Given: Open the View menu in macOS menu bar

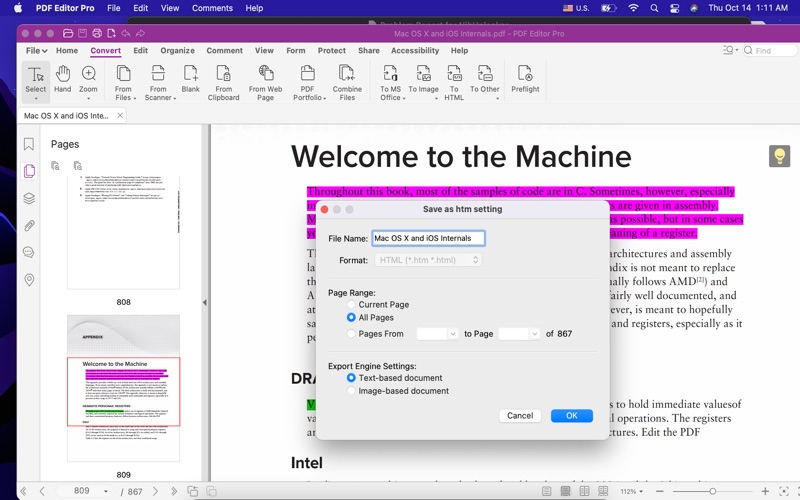Looking at the screenshot, I should click(x=170, y=8).
